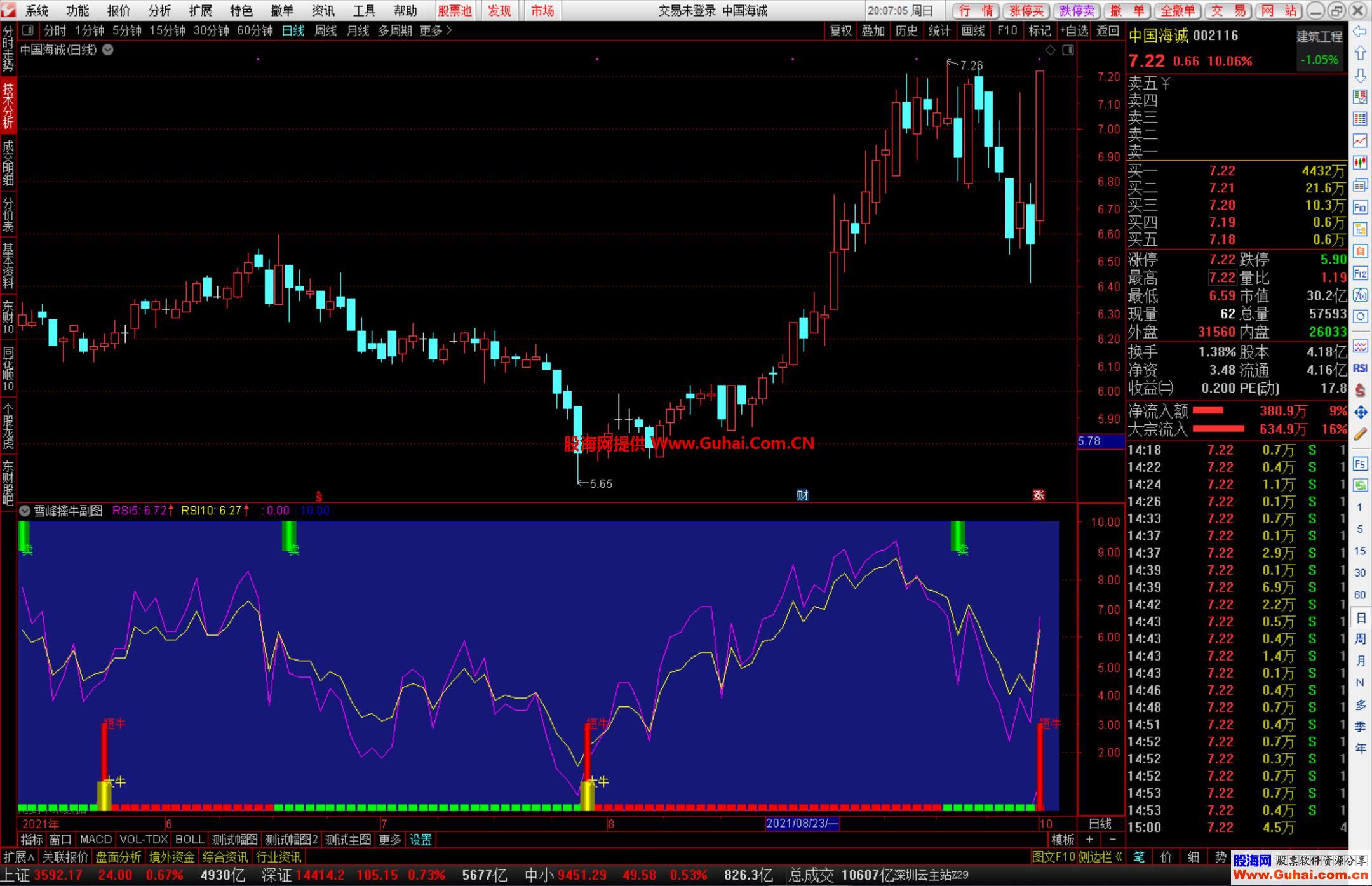Click the tree structure icon in right toolbar
This screenshot has width=1372, height=886.
point(1360,229)
